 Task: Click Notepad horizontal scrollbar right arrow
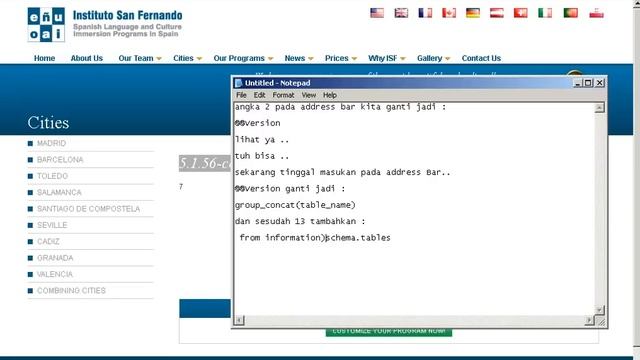click(589, 320)
